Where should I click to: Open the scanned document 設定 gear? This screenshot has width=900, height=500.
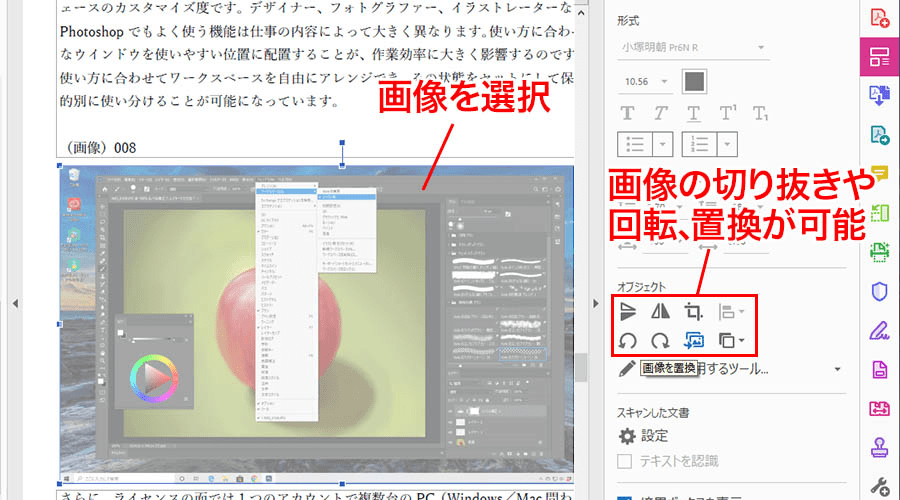click(627, 436)
